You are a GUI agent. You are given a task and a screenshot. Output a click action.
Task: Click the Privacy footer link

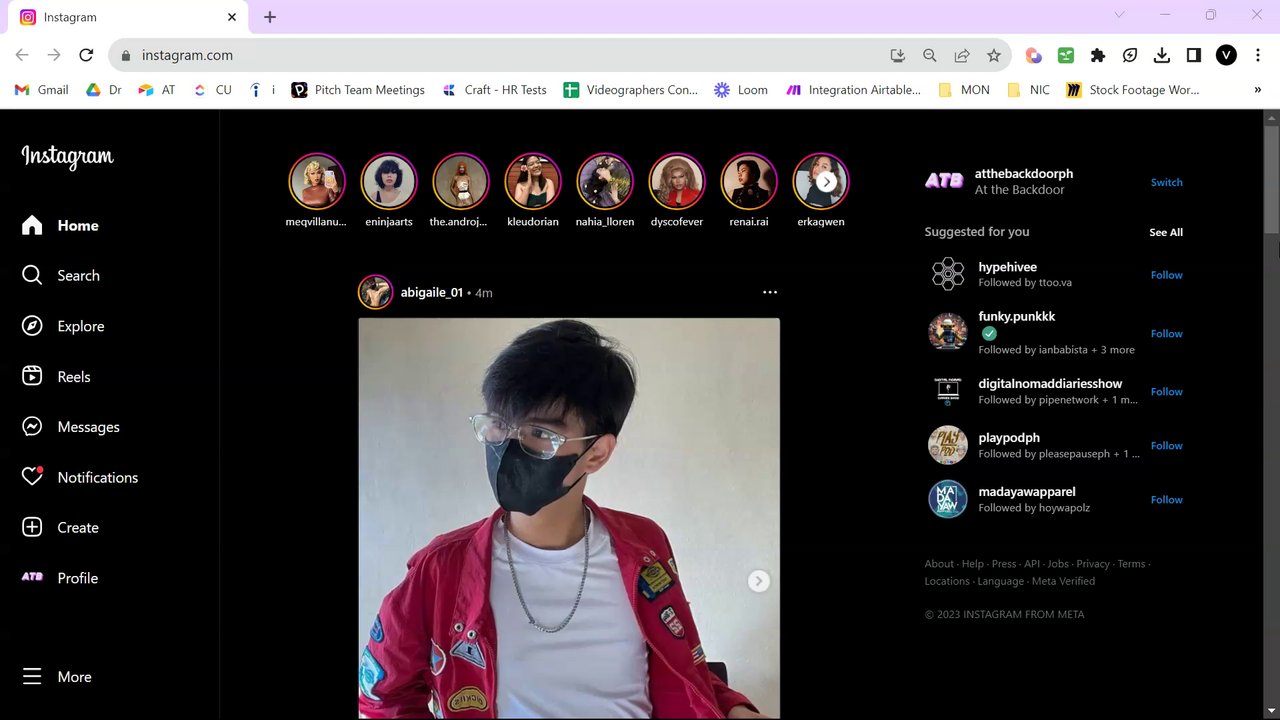1093,564
